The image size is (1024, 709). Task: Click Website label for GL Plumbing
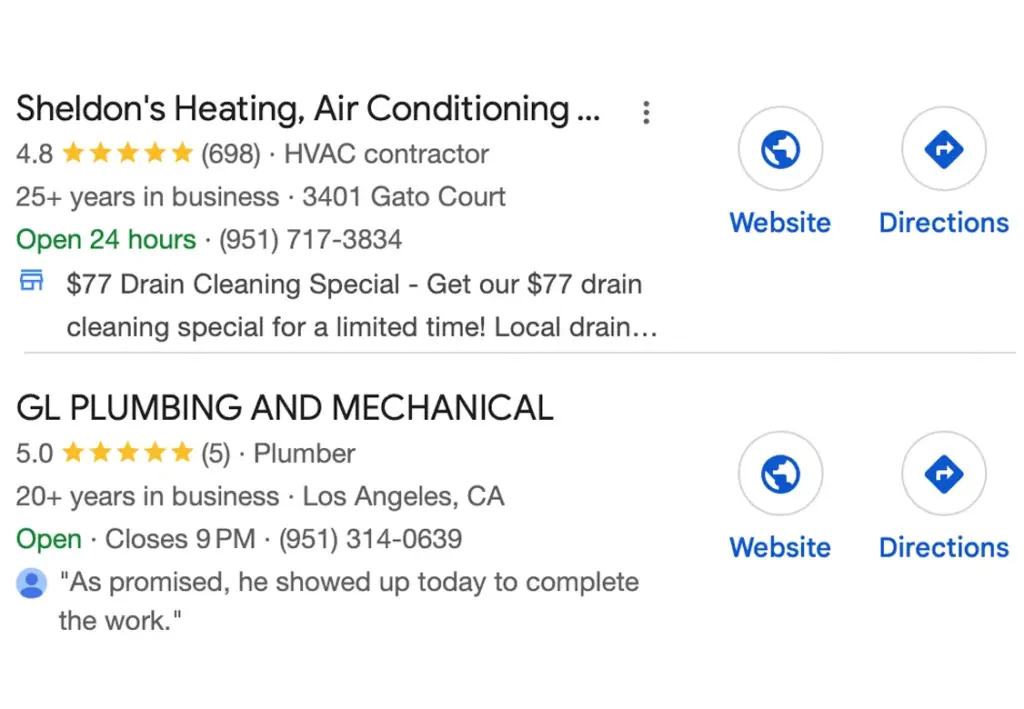[780, 547]
